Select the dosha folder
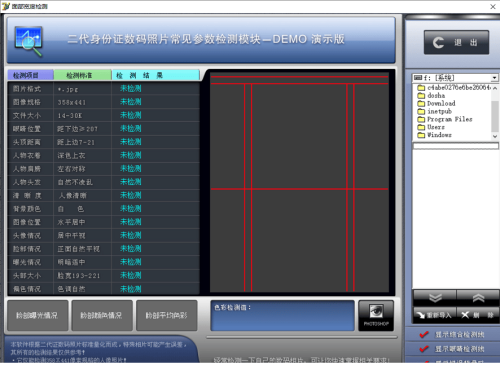The width and height of the screenshot is (500, 365). pos(436,96)
